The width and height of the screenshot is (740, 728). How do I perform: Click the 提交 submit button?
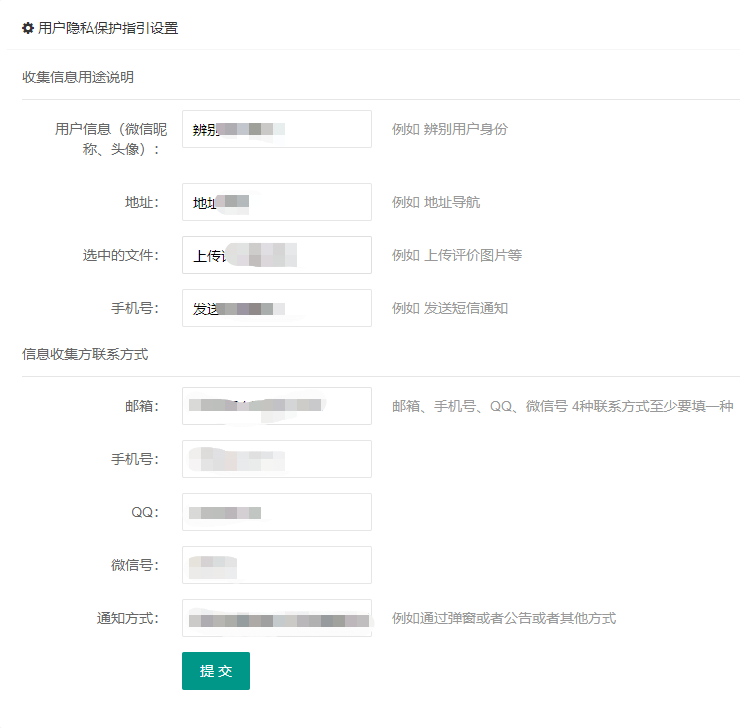[x=216, y=670]
